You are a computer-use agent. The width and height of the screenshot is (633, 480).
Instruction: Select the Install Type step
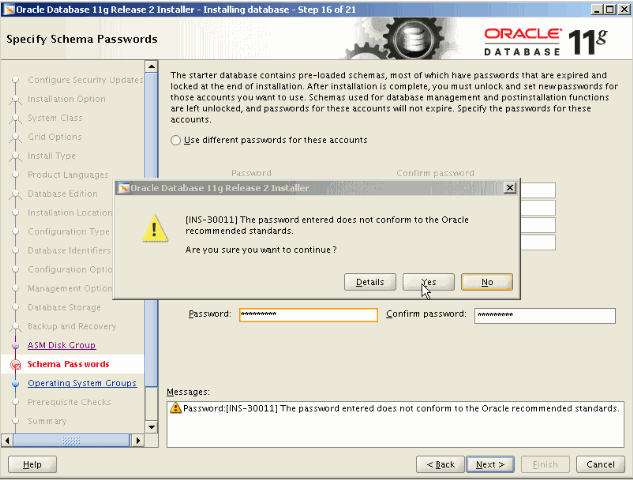click(x=51, y=156)
